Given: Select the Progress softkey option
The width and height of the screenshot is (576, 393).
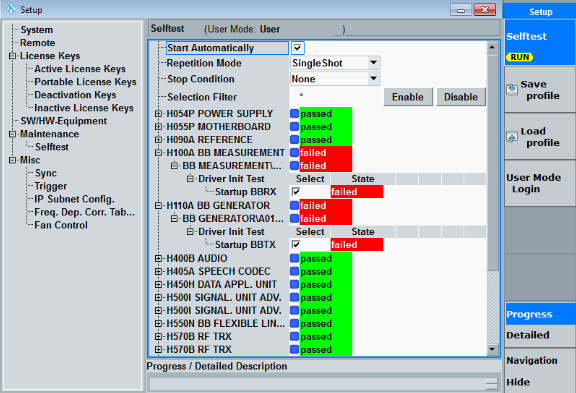Looking at the screenshot, I should click(540, 314).
